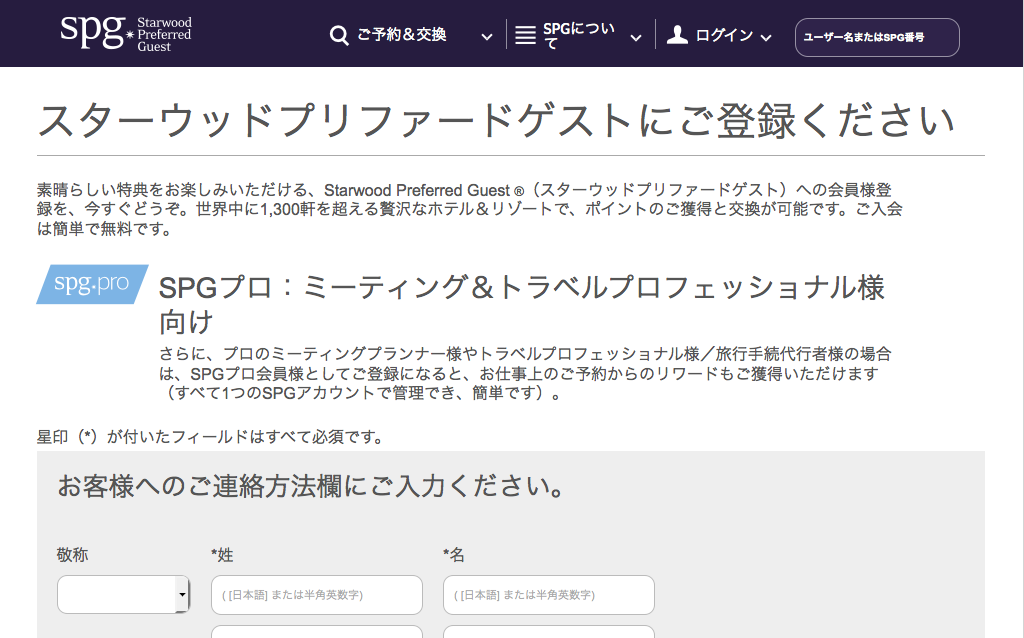The height and width of the screenshot is (638, 1024).
Task: Open the SPGについて menu
Action: [579, 35]
